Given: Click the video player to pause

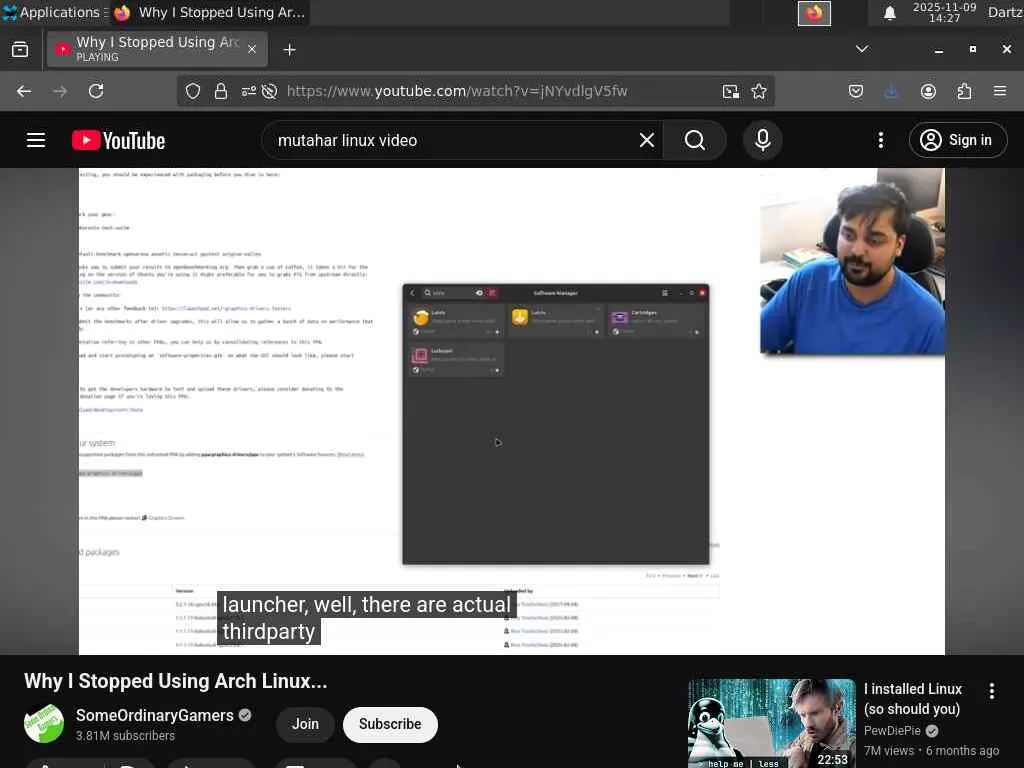Looking at the screenshot, I should click(511, 411).
